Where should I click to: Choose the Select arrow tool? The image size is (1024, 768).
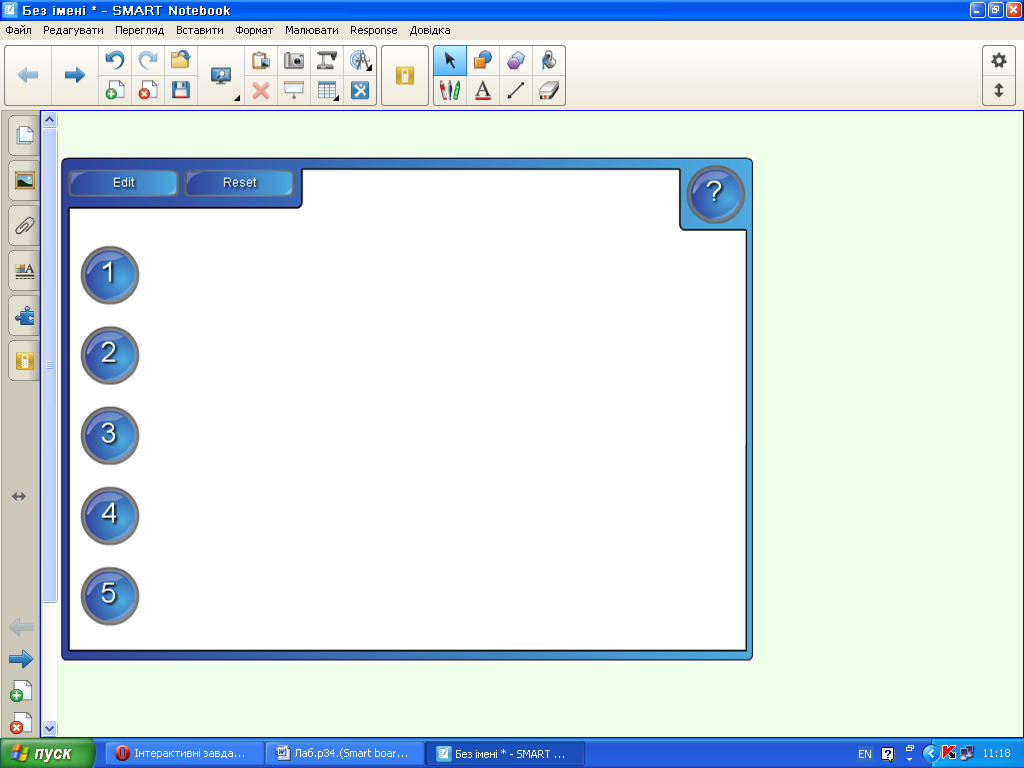tap(450, 61)
